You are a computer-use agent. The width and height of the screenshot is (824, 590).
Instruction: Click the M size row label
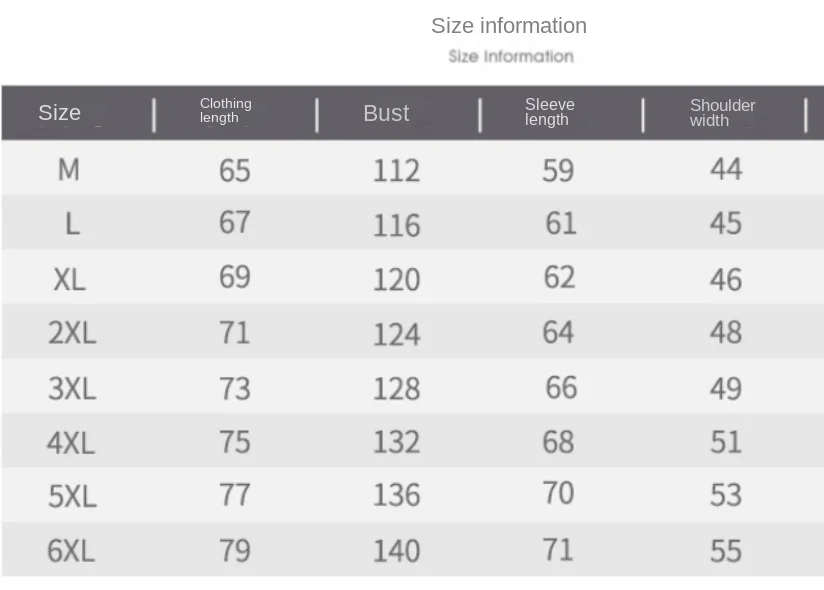click(69, 170)
